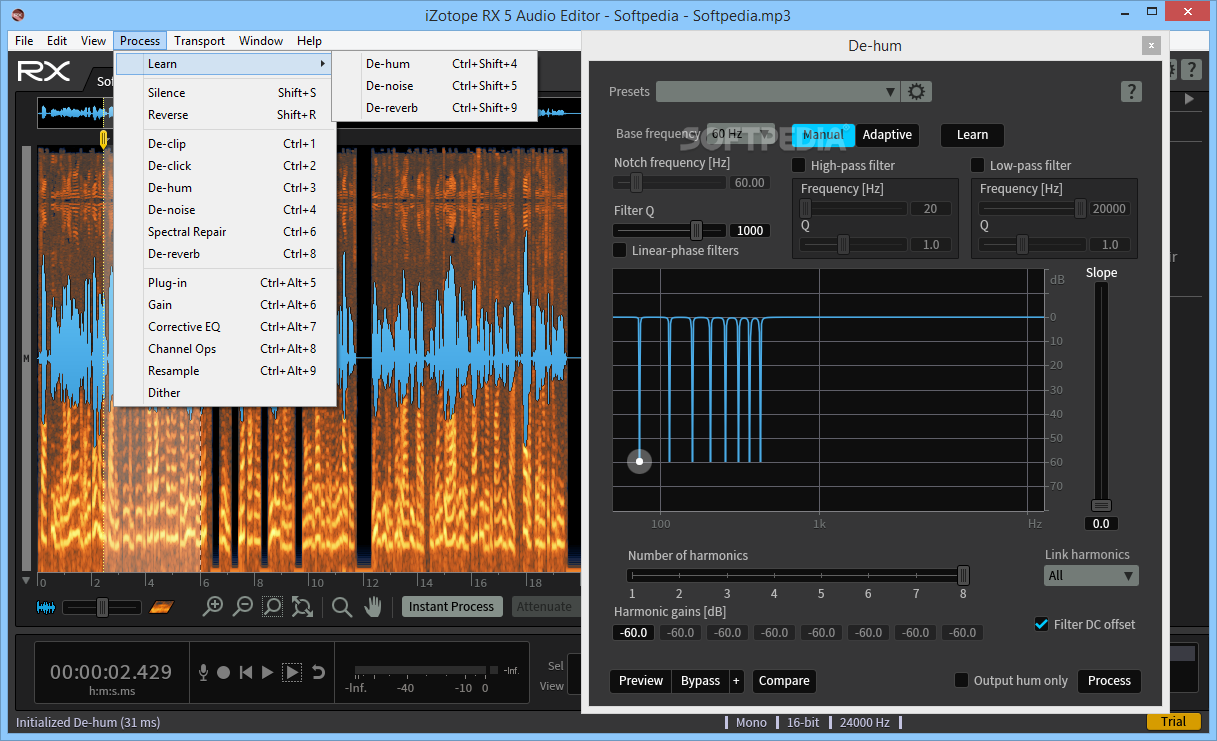This screenshot has width=1217, height=741.
Task: Choose Dither menu entry
Action: (225, 393)
